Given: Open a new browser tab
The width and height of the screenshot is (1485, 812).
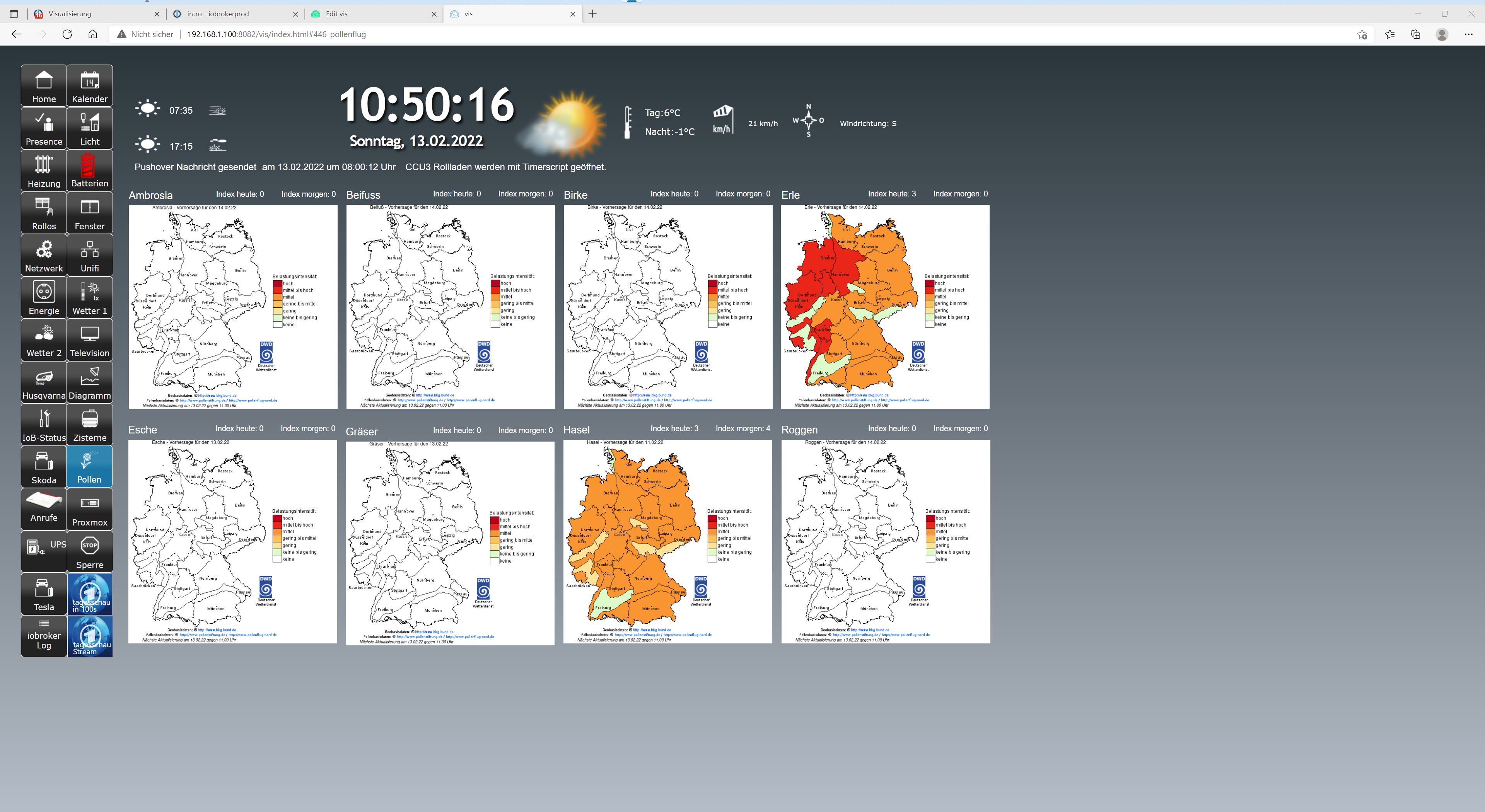Looking at the screenshot, I should pos(592,14).
